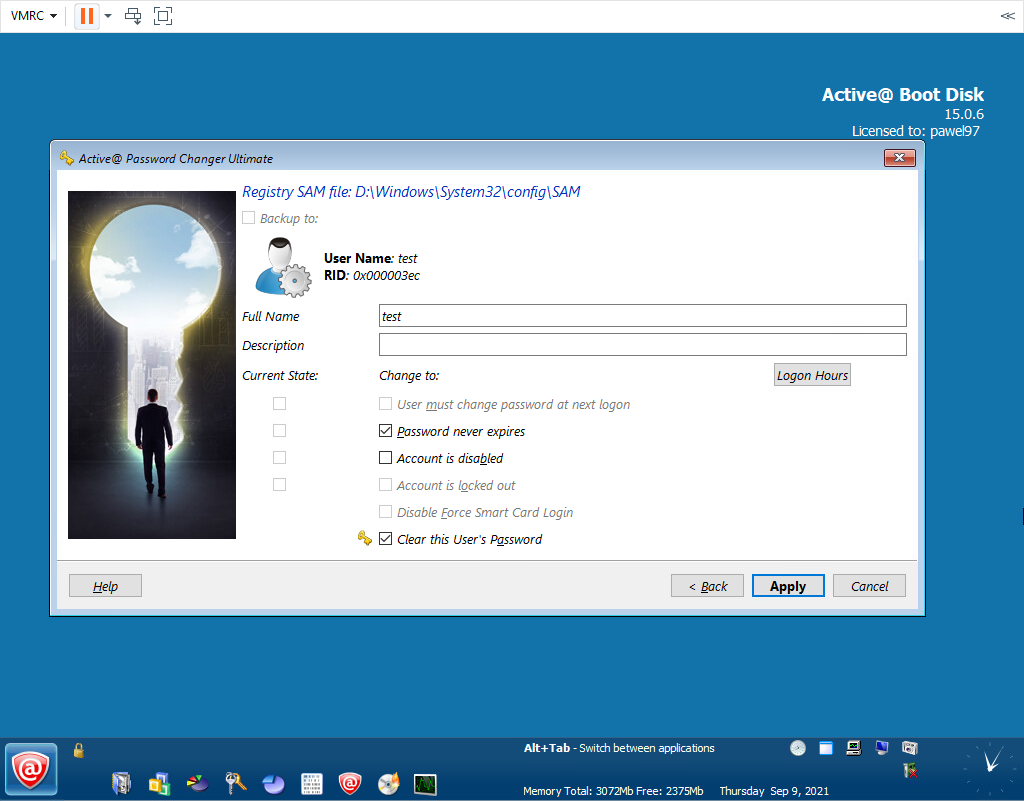Open the overlapping colored windows taskbar icon

click(x=159, y=783)
